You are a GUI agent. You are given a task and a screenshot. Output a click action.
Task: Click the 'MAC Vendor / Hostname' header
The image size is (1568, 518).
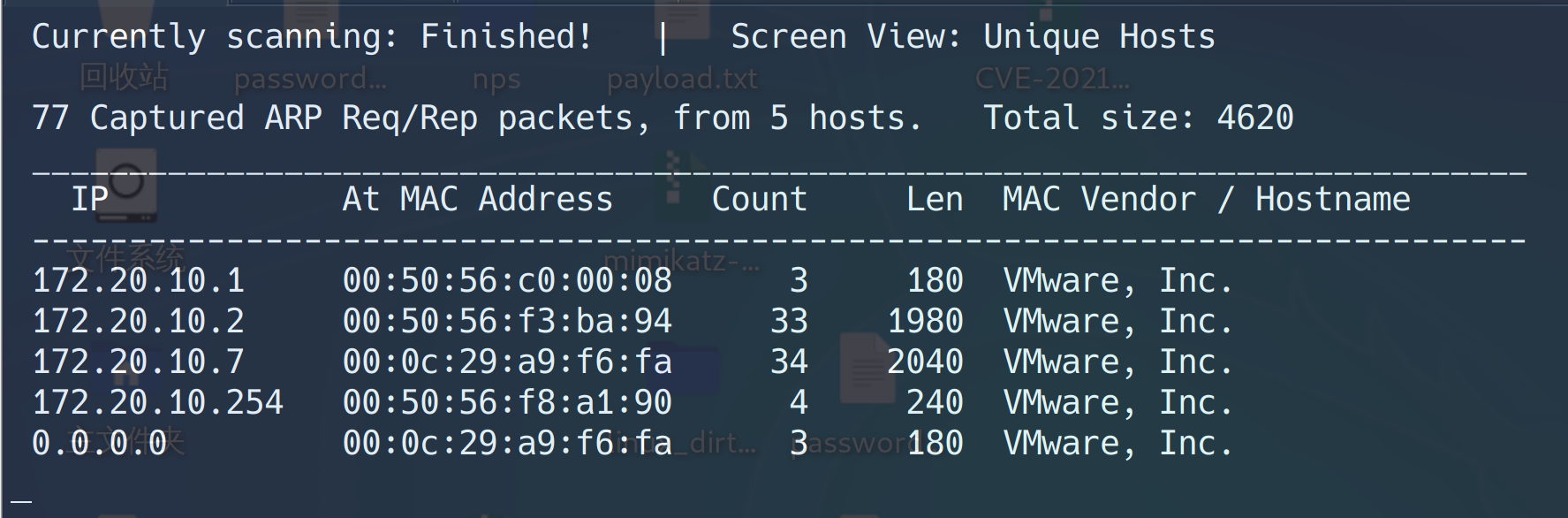point(1206,200)
